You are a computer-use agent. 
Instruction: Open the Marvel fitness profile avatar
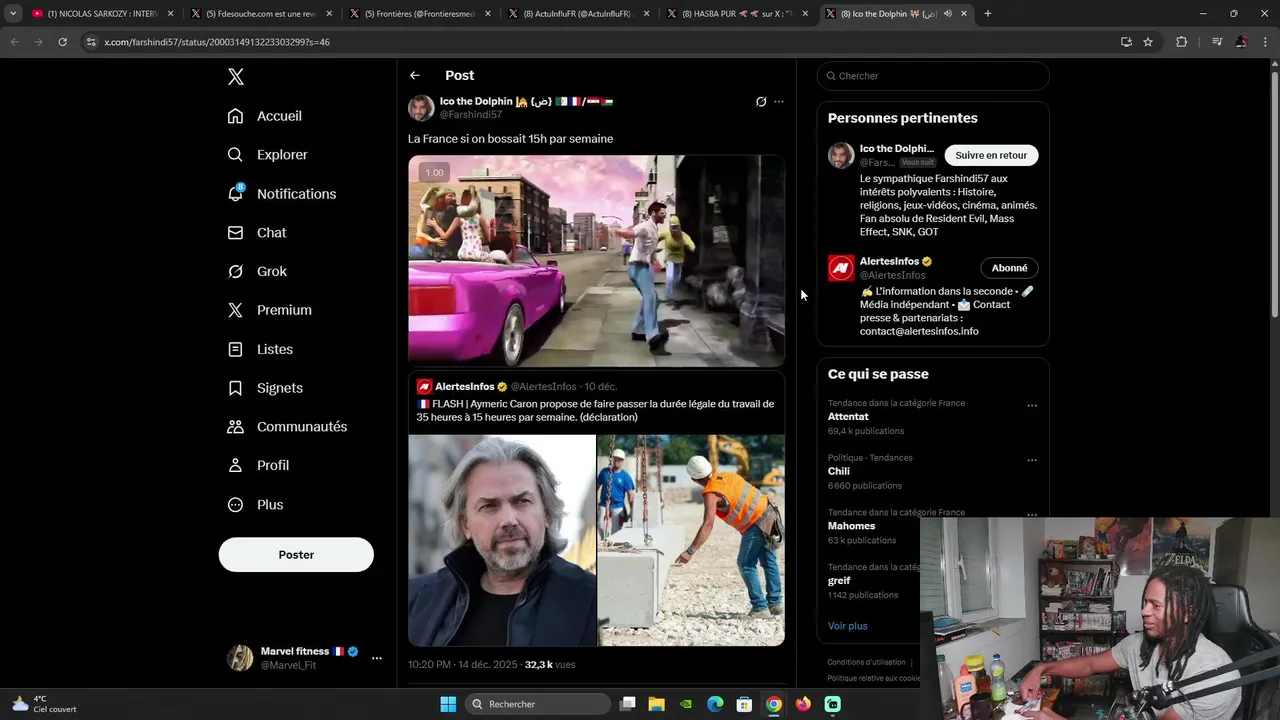(x=240, y=658)
